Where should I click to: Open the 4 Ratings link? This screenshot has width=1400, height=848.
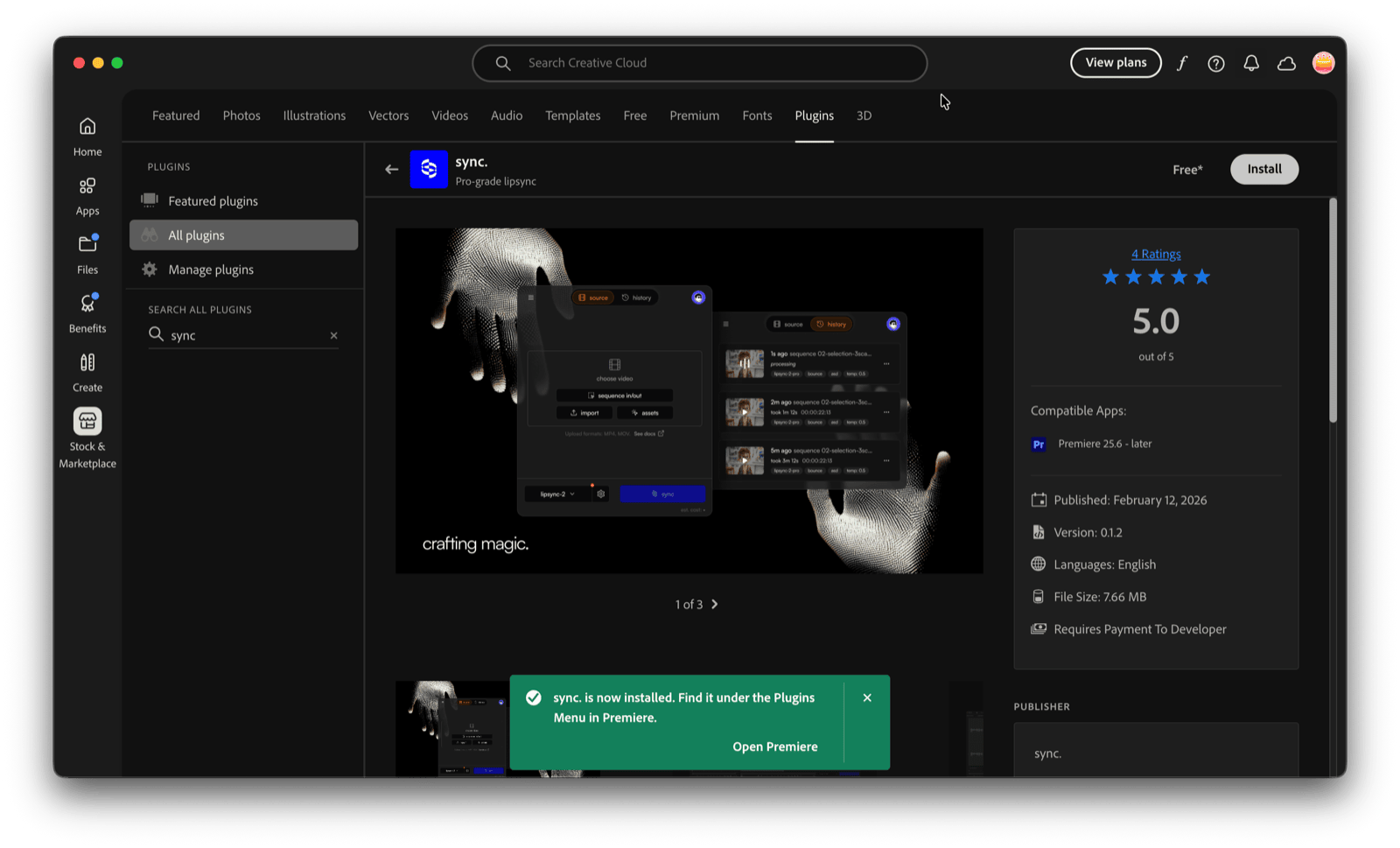[1156, 254]
